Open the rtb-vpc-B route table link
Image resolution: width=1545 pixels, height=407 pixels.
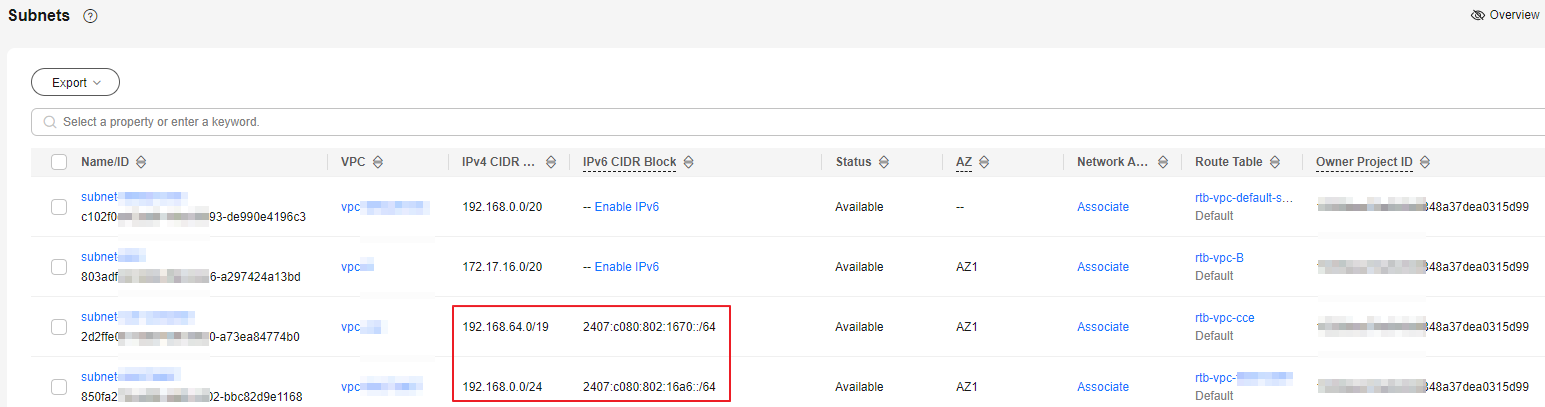[x=1219, y=258]
